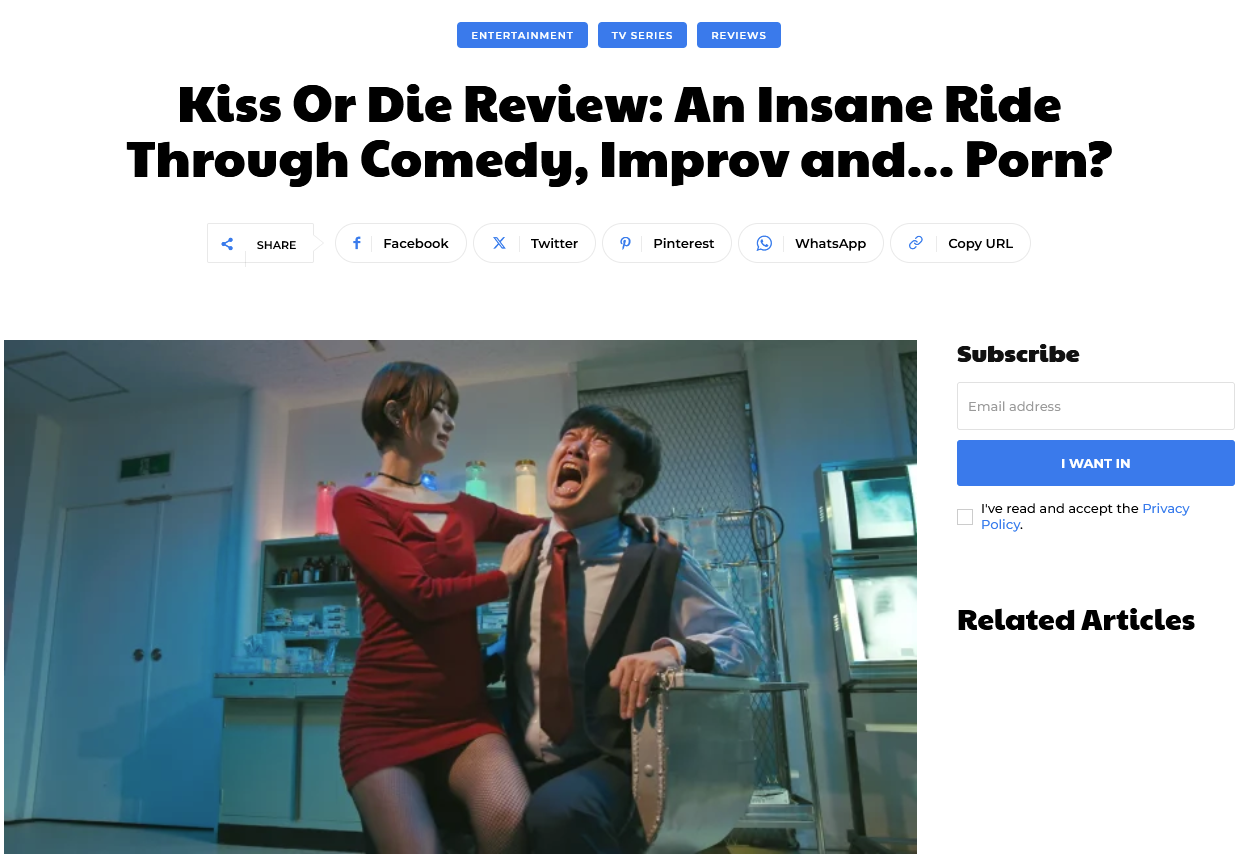Share using the WhatsApp text label
Screen dimensions: 1236x859
[x=830, y=243]
